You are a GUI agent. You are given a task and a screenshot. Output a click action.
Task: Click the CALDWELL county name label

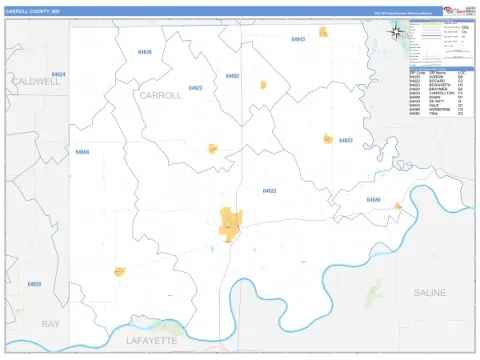(x=36, y=81)
